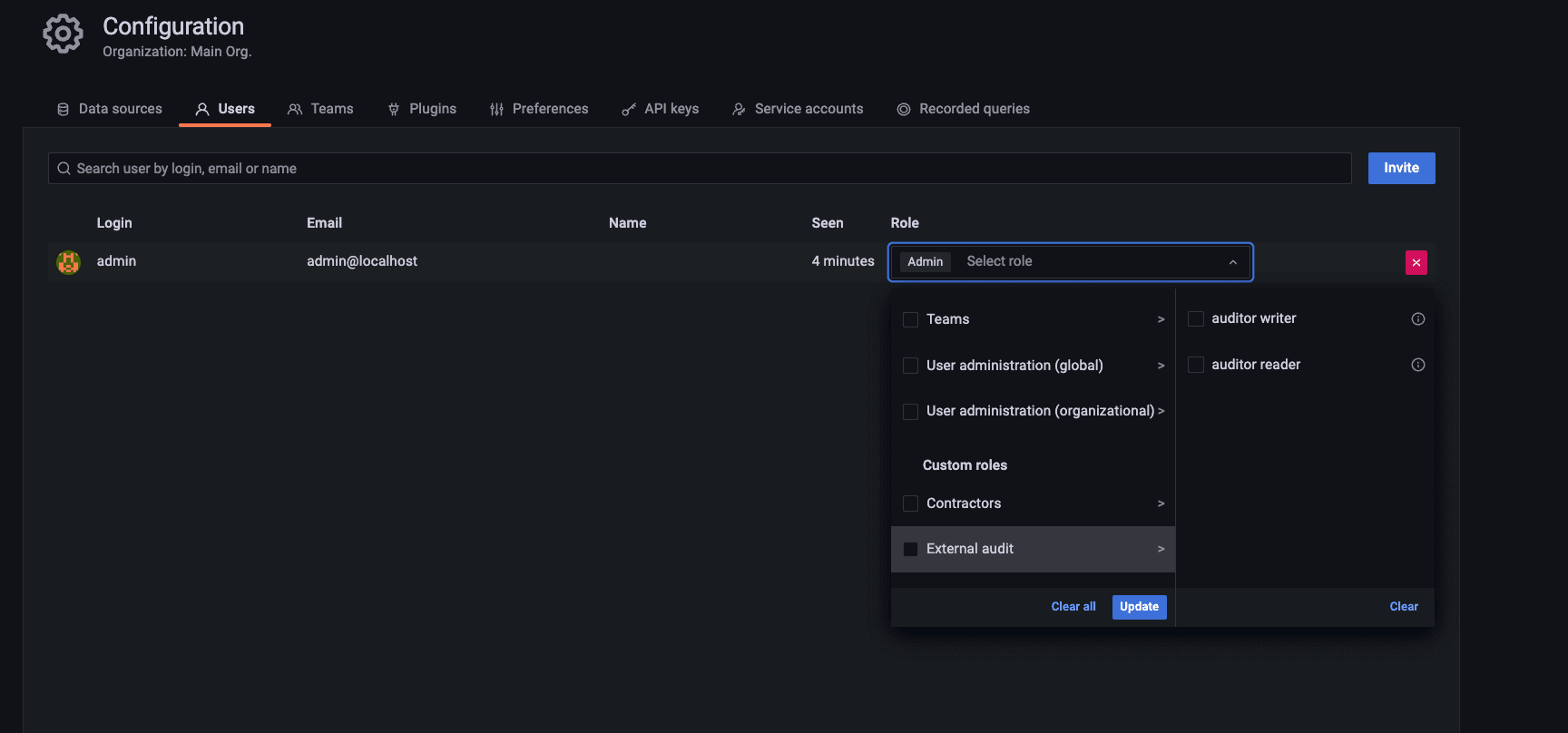Viewport: 1568px width, 733px height.
Task: Click the API keys key icon
Action: click(x=629, y=109)
